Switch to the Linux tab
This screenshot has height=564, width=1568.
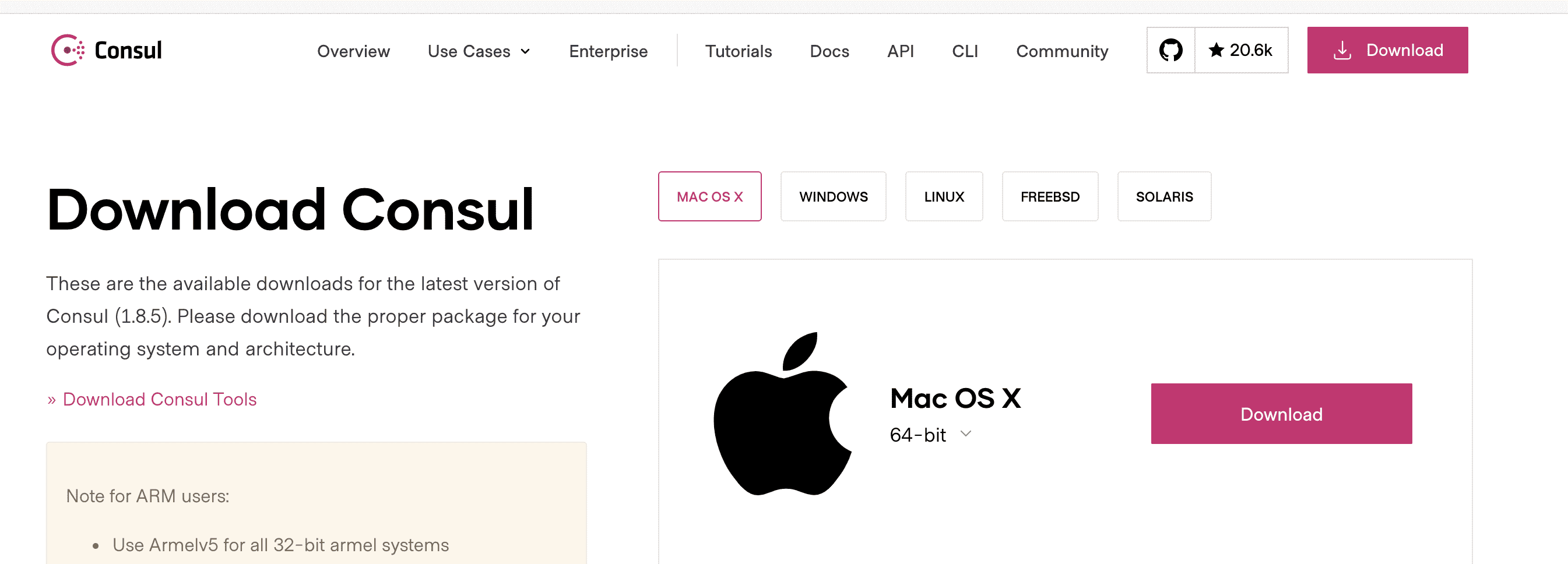tap(944, 196)
